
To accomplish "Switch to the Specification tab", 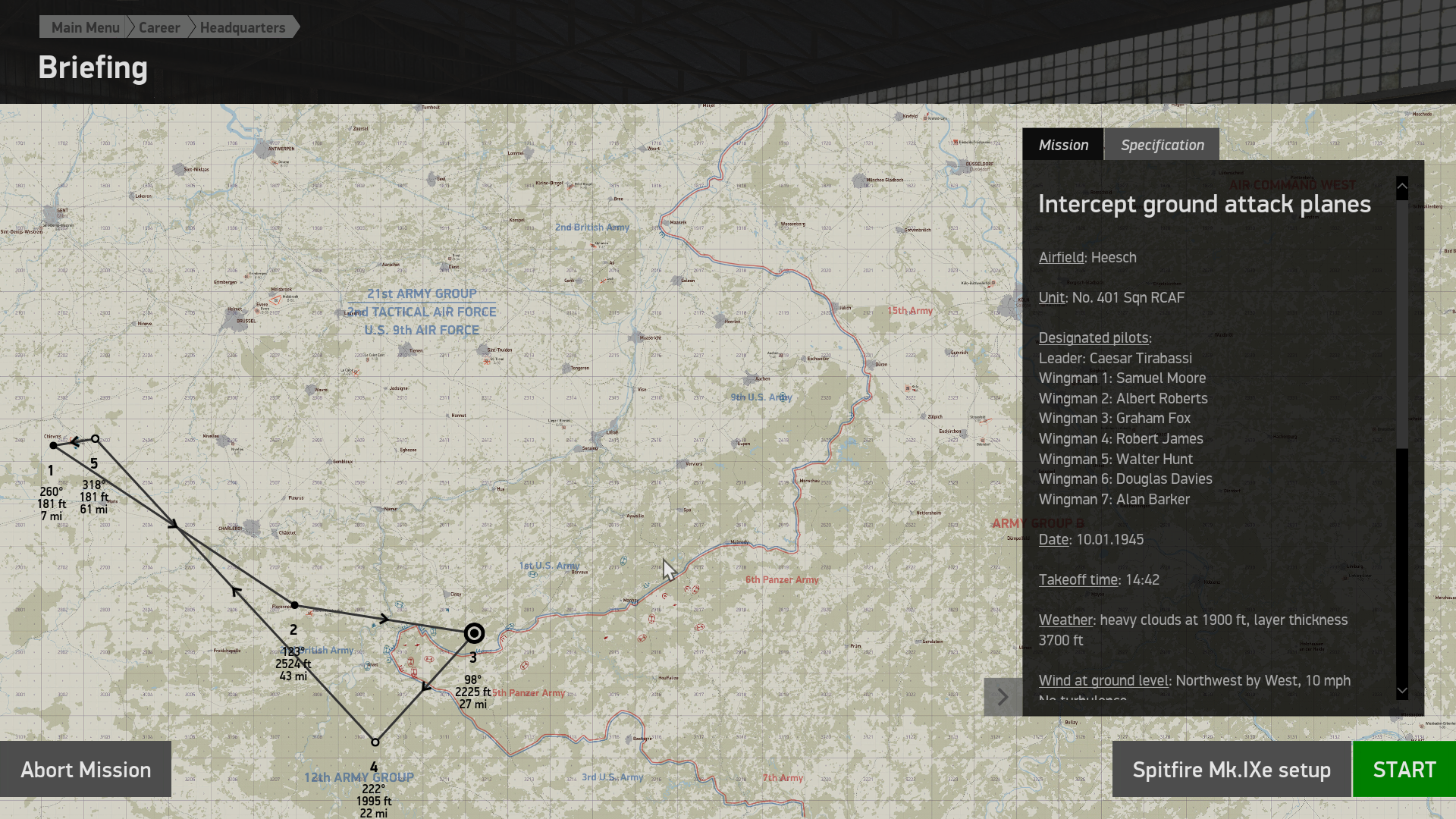I will click(x=1162, y=145).
